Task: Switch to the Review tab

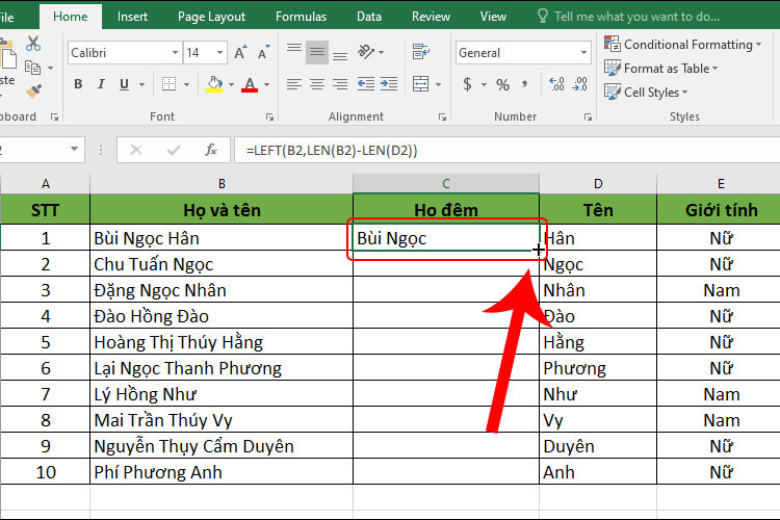Action: (431, 16)
